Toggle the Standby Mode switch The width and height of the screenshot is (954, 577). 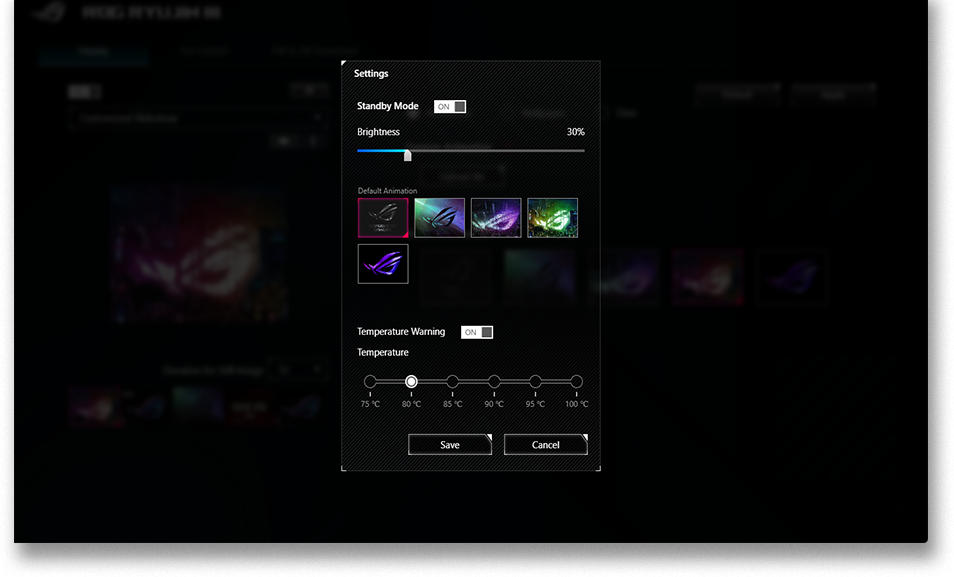pyautogui.click(x=450, y=107)
